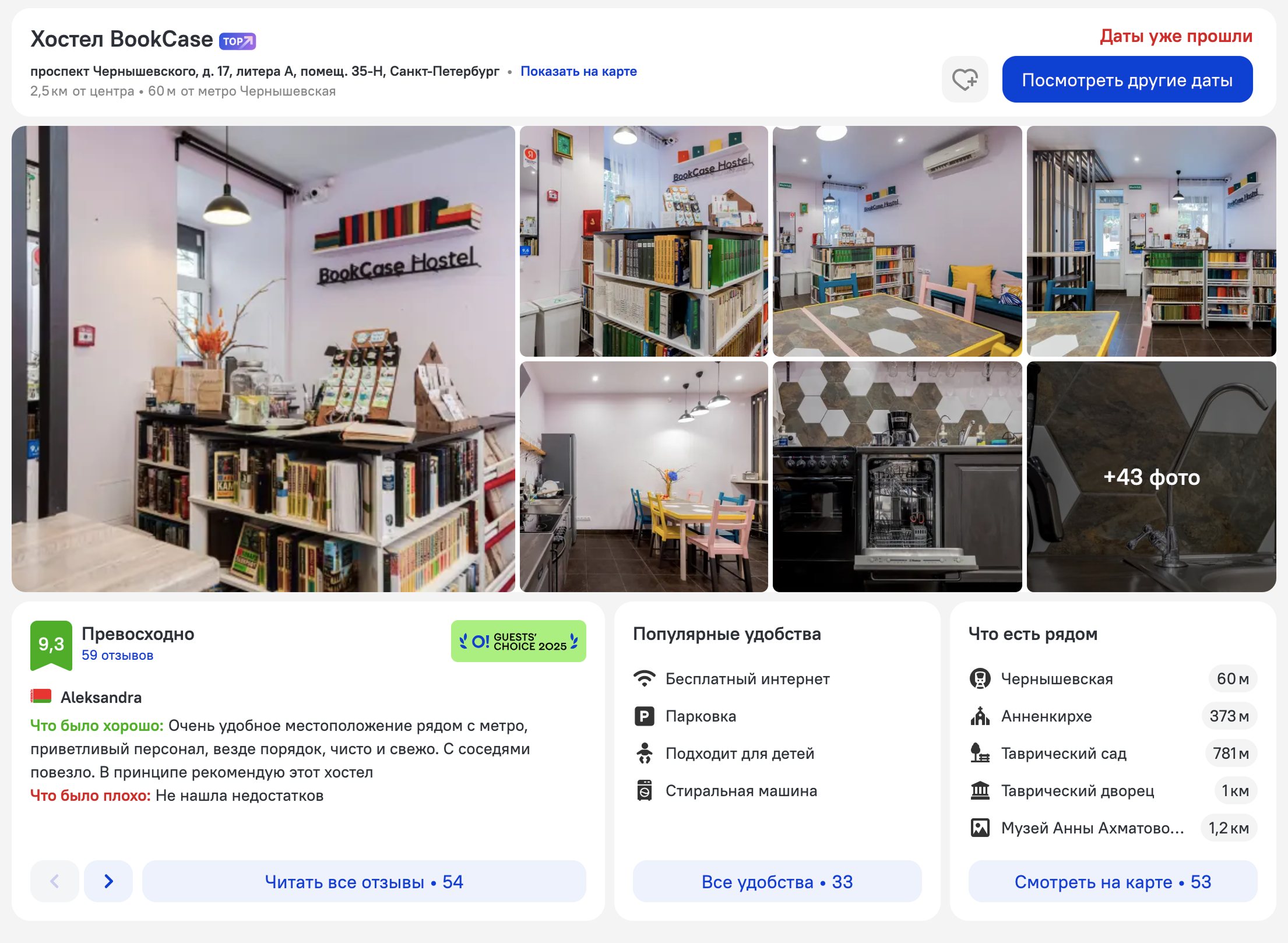This screenshot has width=1288, height=943.
Task: Click the Parking P icon
Action: pos(644,716)
